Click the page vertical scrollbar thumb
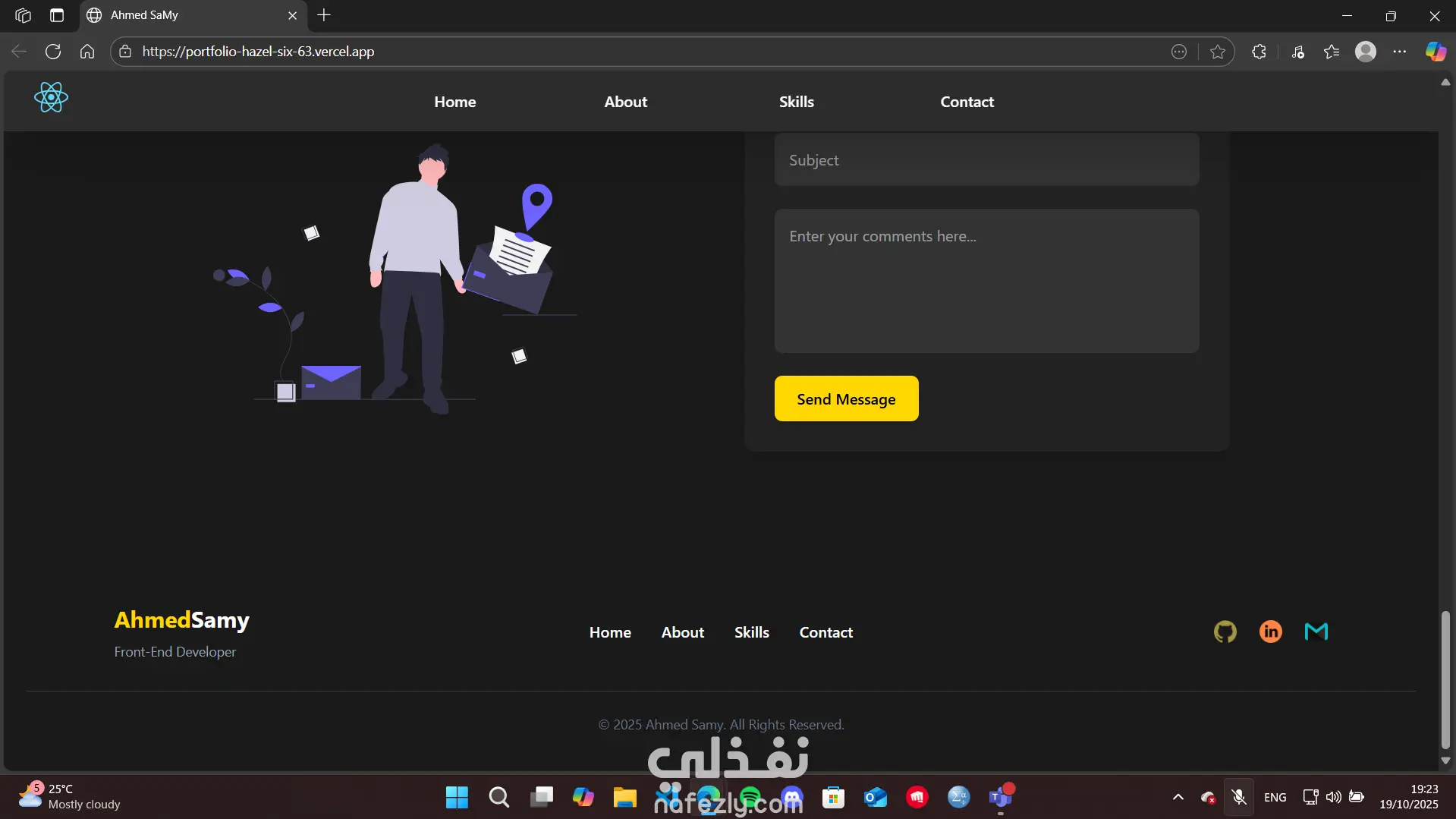The height and width of the screenshot is (819, 1456). click(x=1445, y=679)
